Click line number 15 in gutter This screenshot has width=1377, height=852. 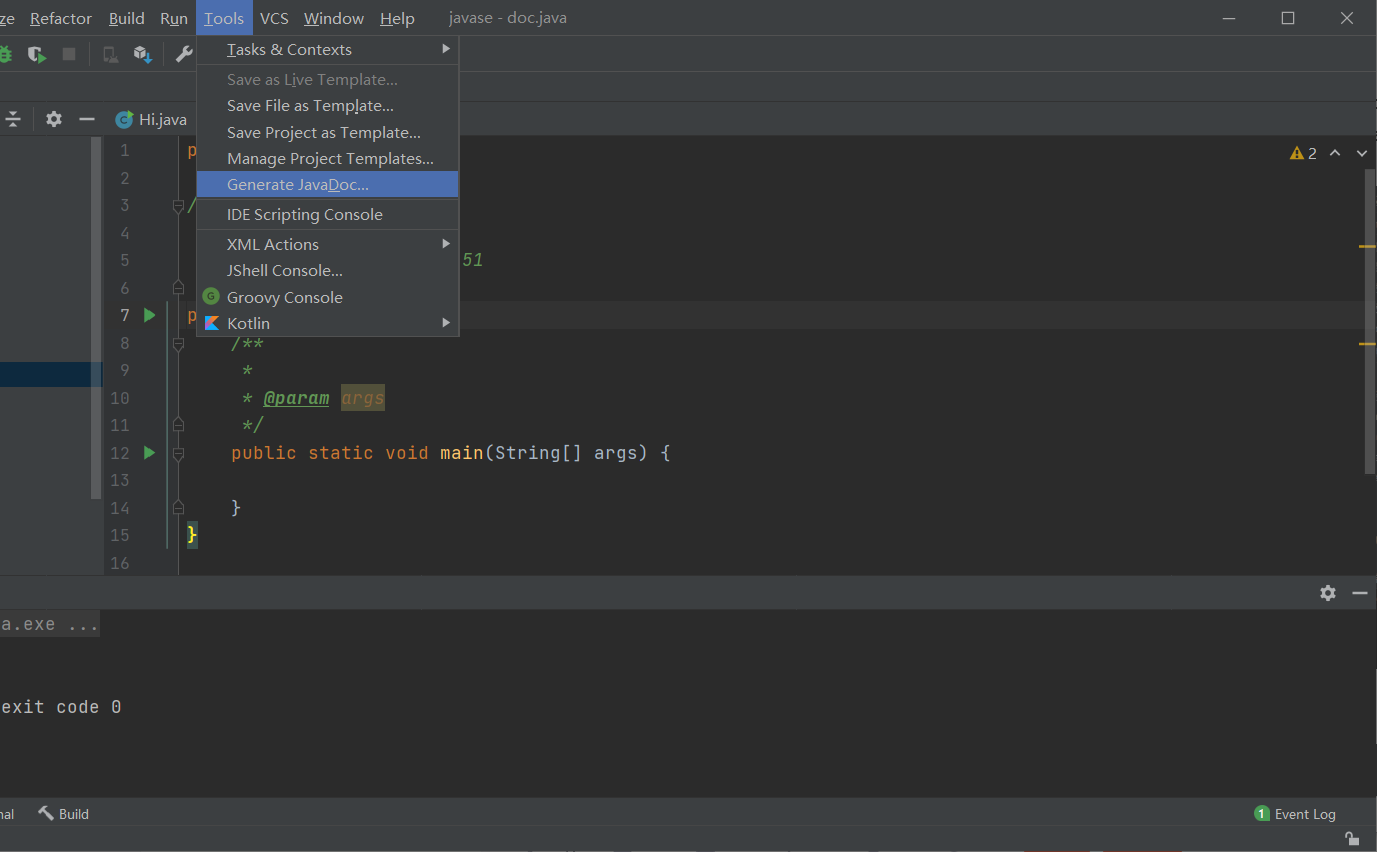[x=120, y=535]
